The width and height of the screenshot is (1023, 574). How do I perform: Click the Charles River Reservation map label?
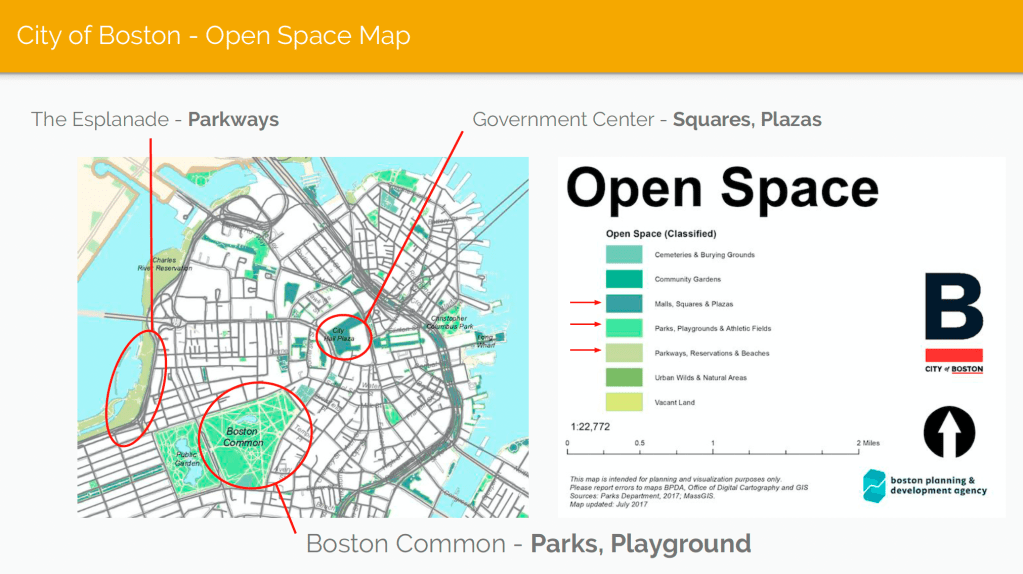[x=165, y=265]
